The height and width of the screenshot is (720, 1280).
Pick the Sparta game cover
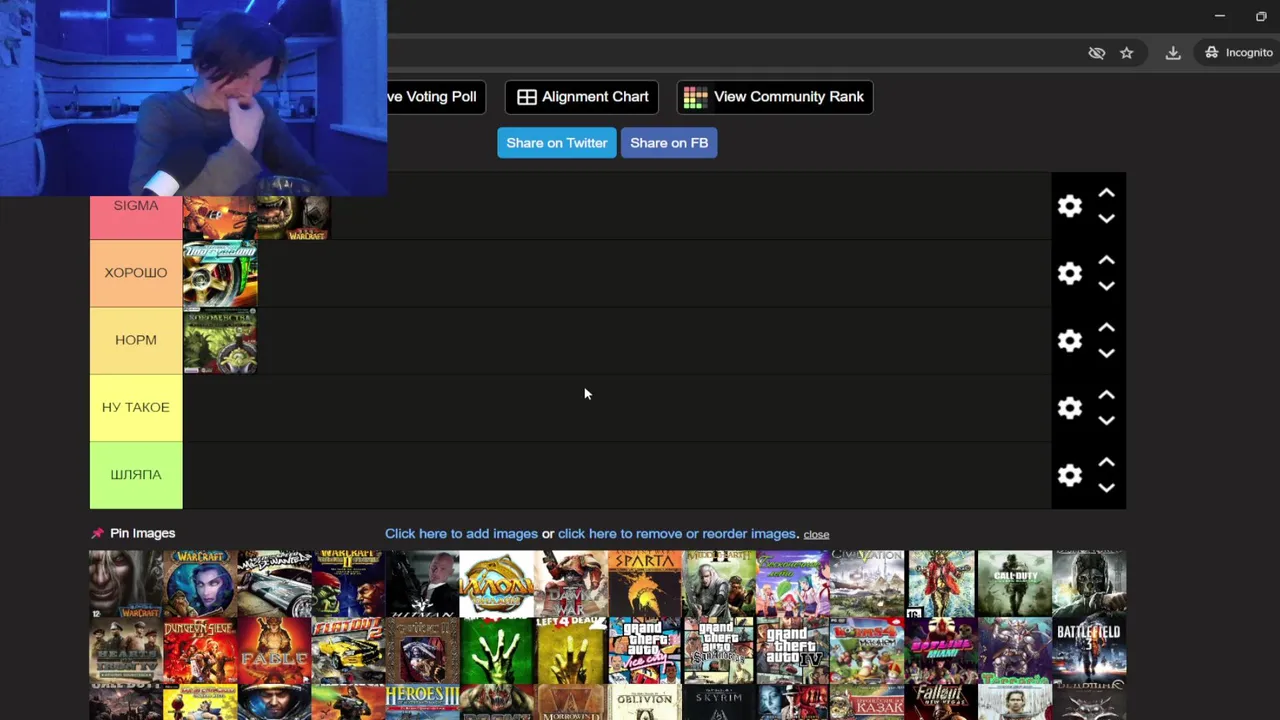point(645,583)
